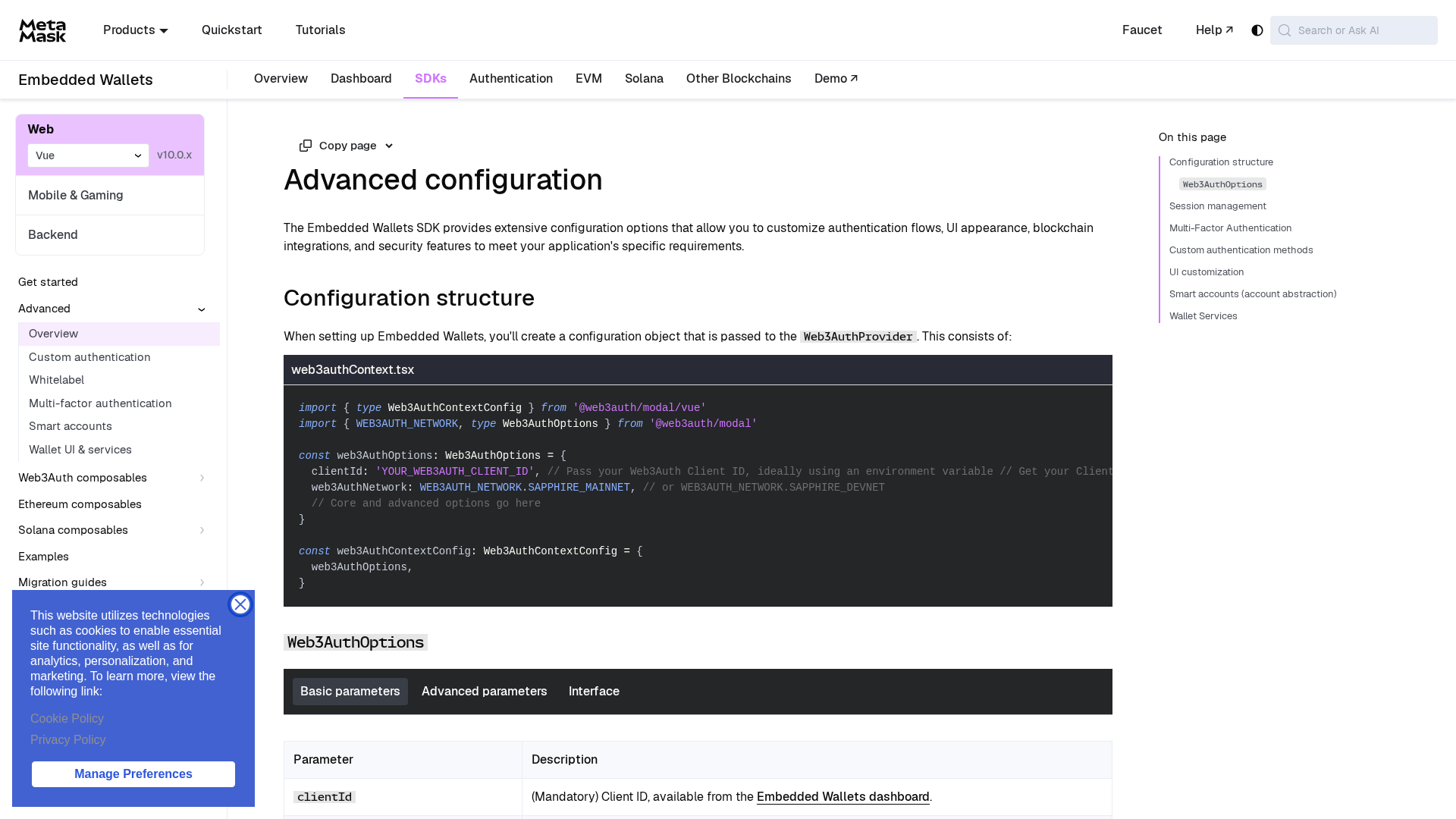Open the Vue framework dropdown
This screenshot has width=1456, height=819.
[x=89, y=155]
